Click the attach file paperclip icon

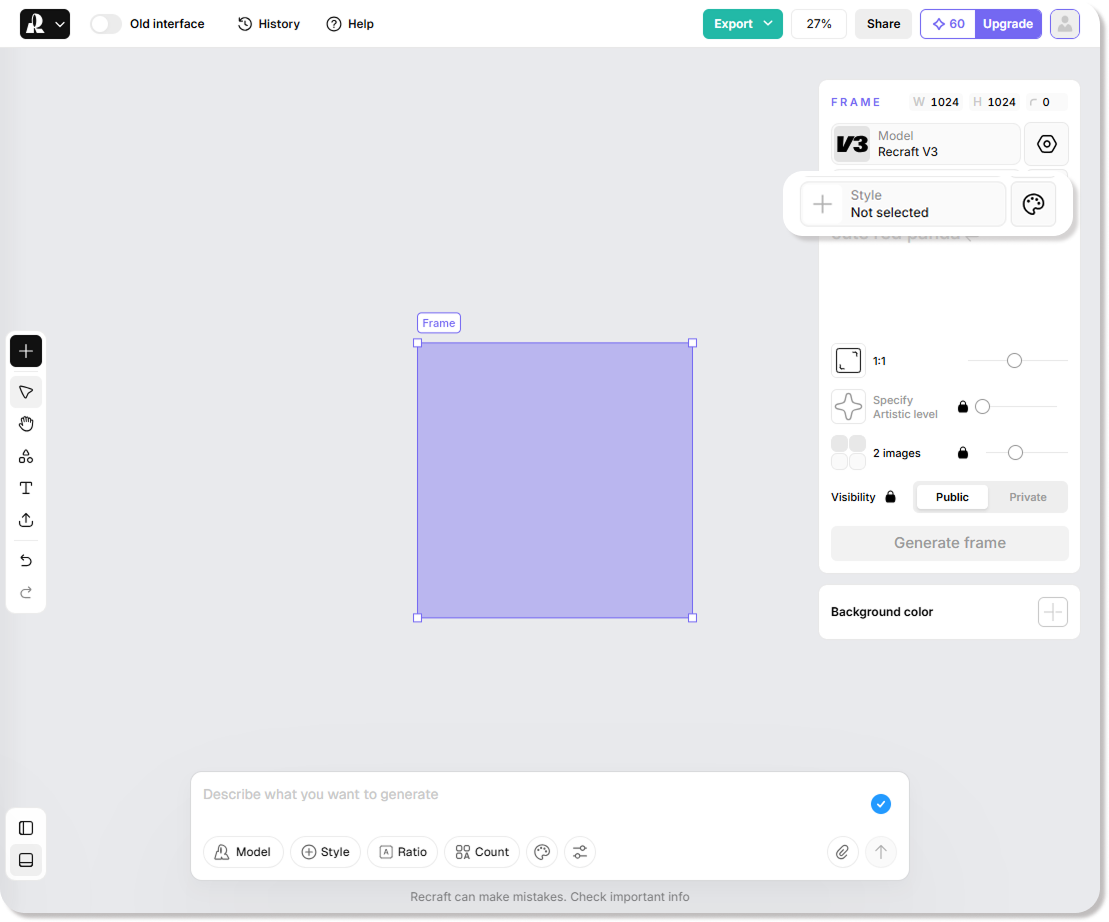[842, 852]
